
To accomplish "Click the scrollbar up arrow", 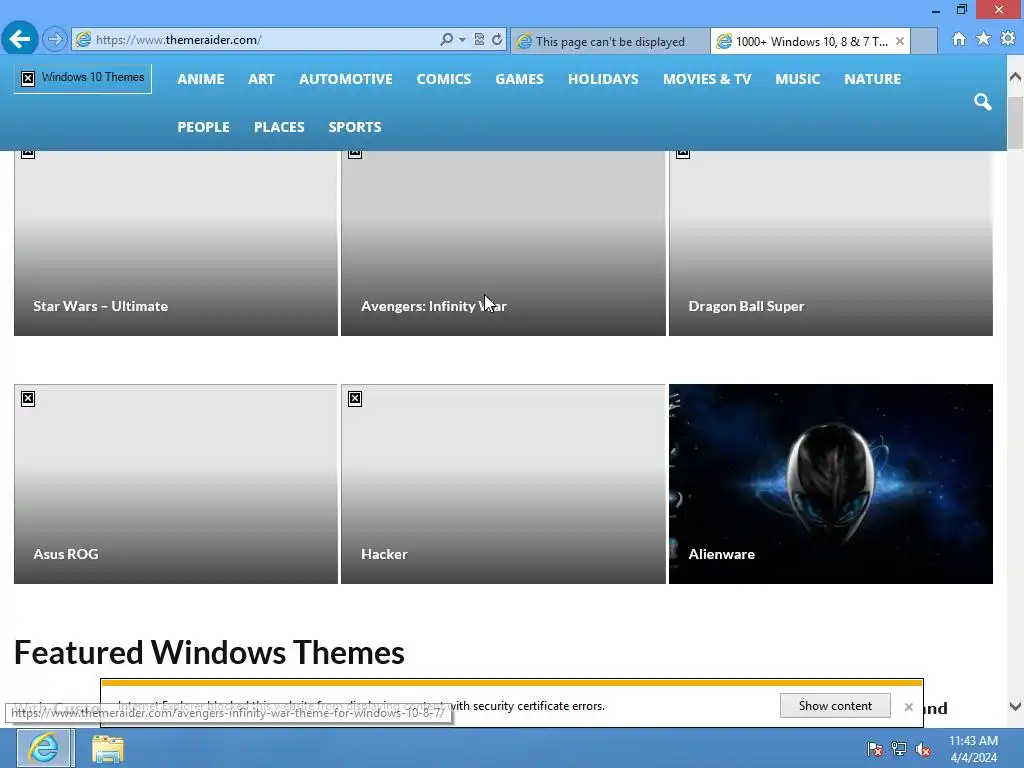I will (x=1016, y=76).
